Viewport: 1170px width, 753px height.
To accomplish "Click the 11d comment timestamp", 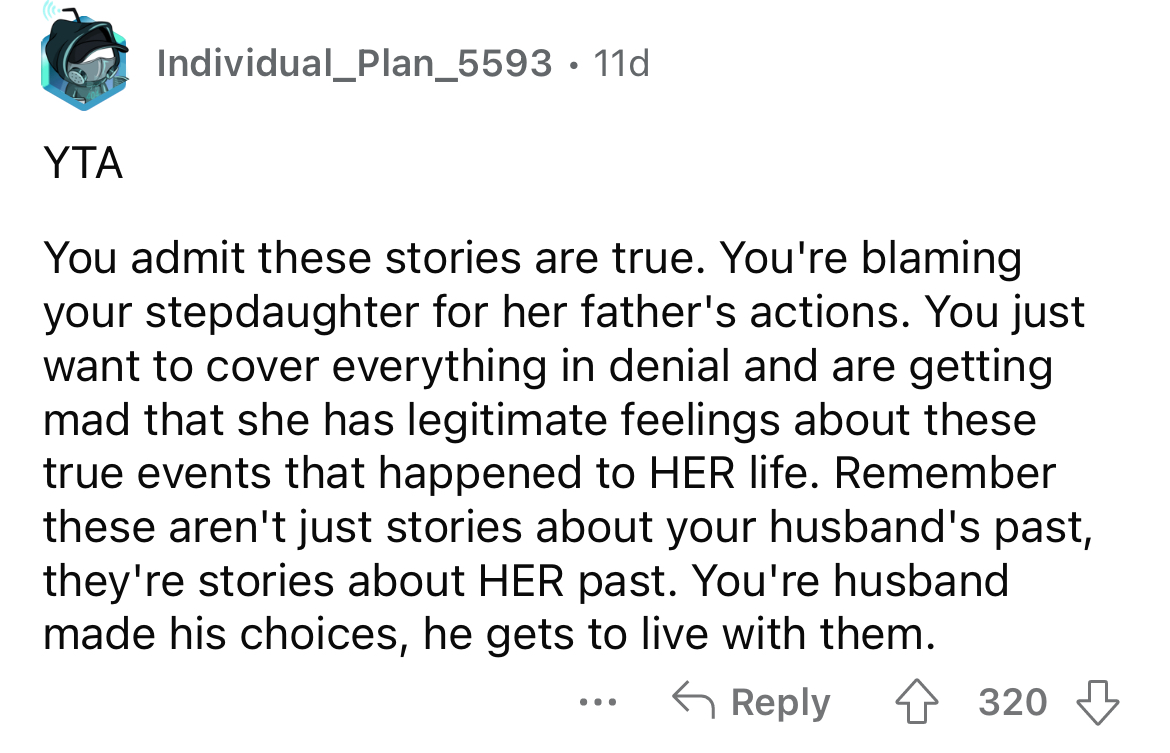I will tap(621, 64).
